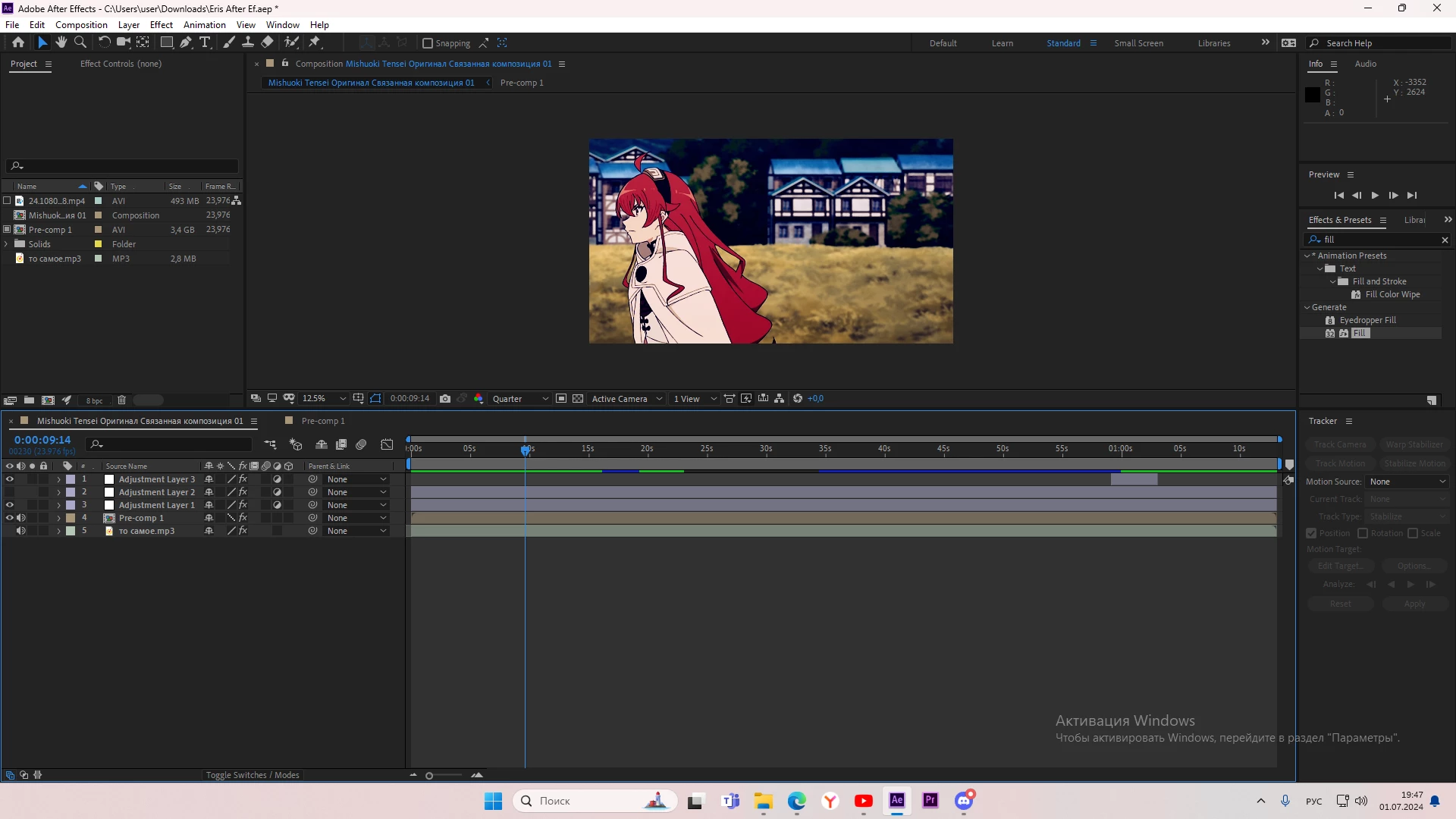Click Toggle Switches / Modes button
This screenshot has width=1456, height=819.
coord(253,775)
